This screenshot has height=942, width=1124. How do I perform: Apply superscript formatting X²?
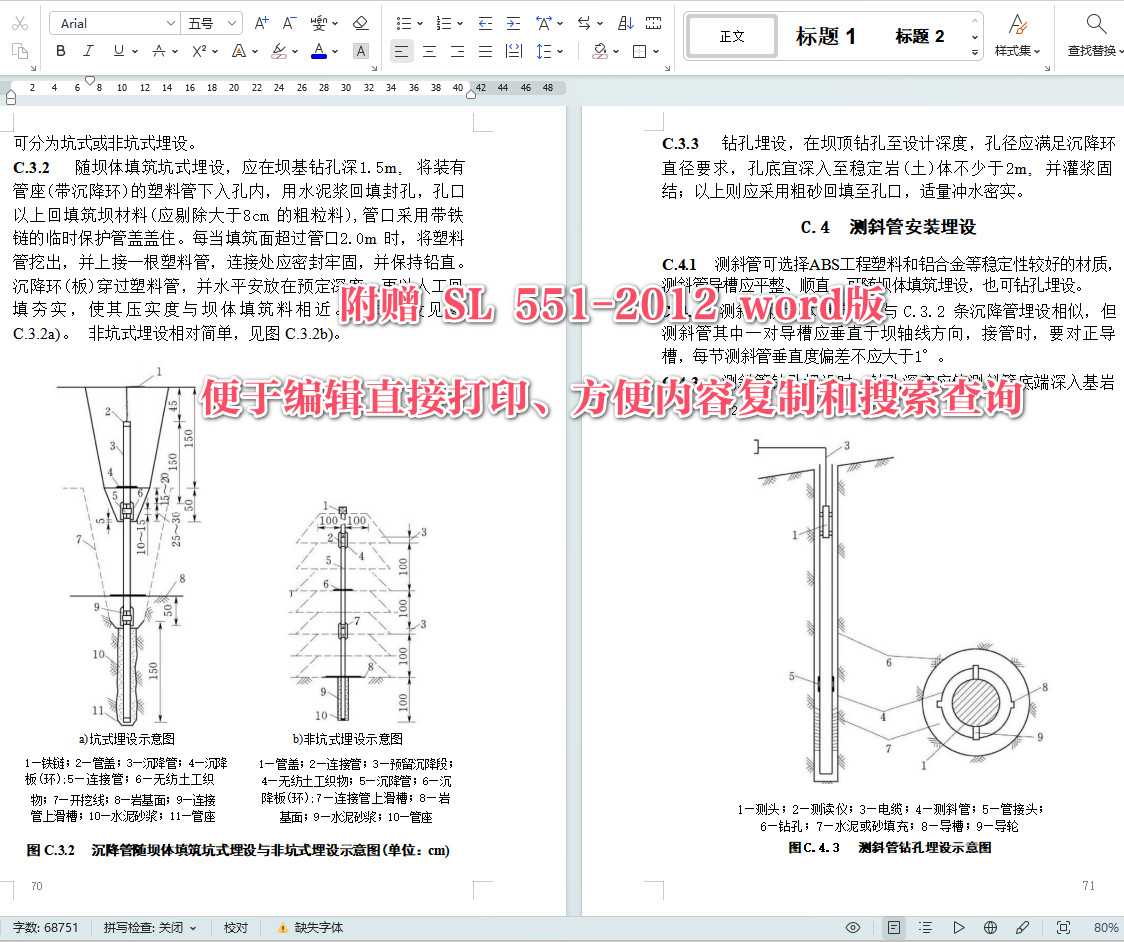click(198, 51)
